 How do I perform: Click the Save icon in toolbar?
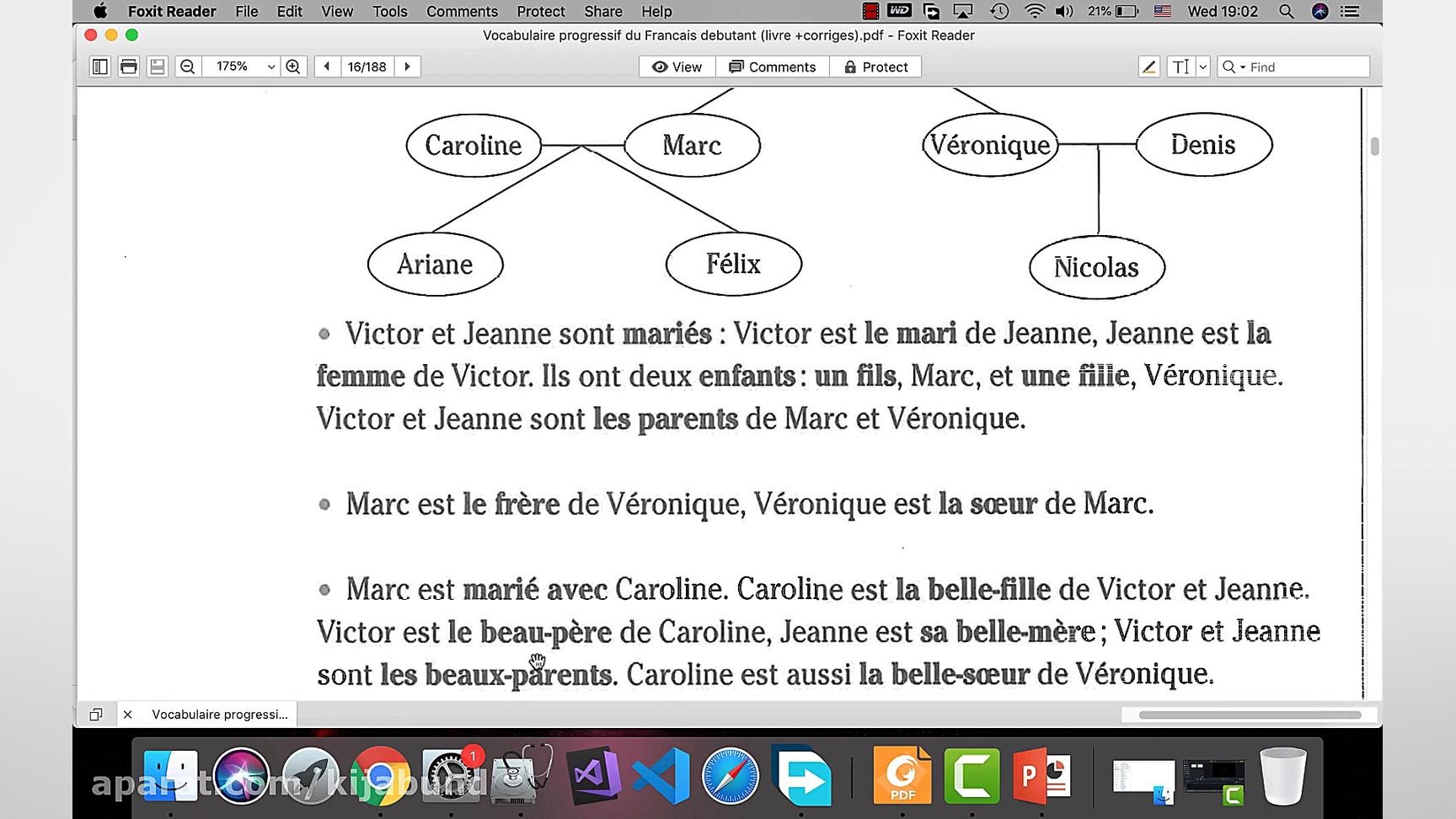(x=158, y=67)
